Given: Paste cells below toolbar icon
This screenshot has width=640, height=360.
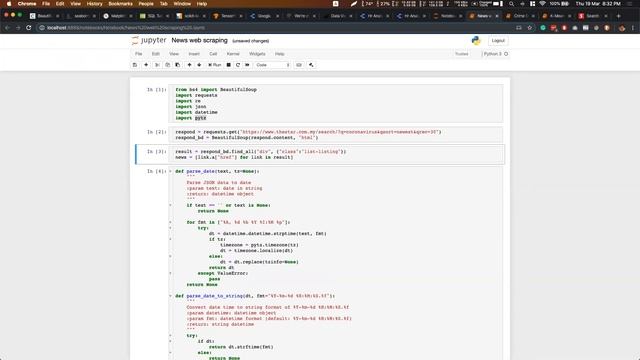Looking at the screenshot, I should 178,65.
